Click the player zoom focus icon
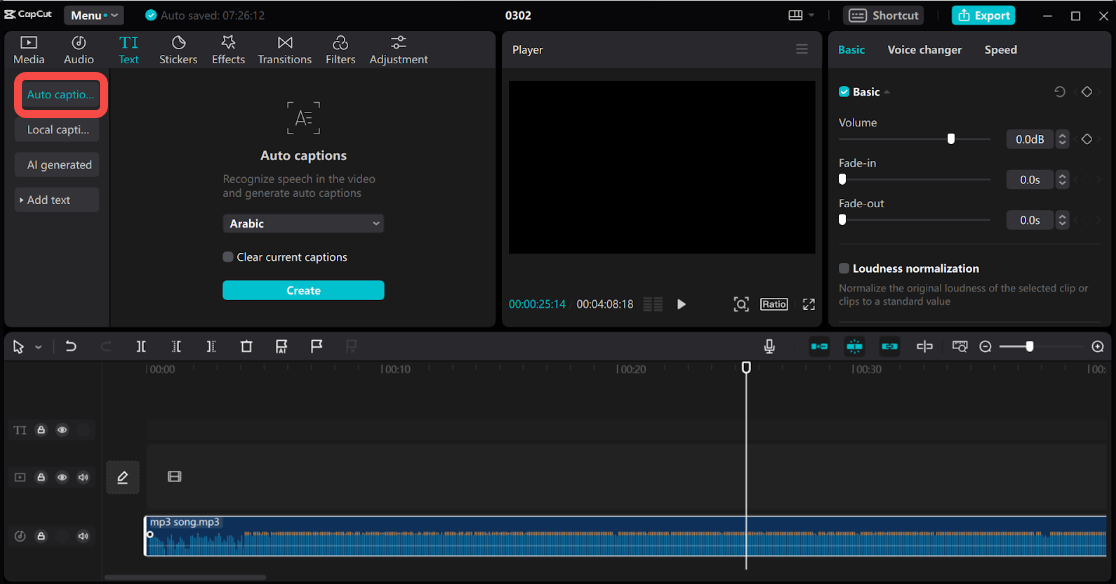Image resolution: width=1116 pixels, height=584 pixels. click(741, 304)
